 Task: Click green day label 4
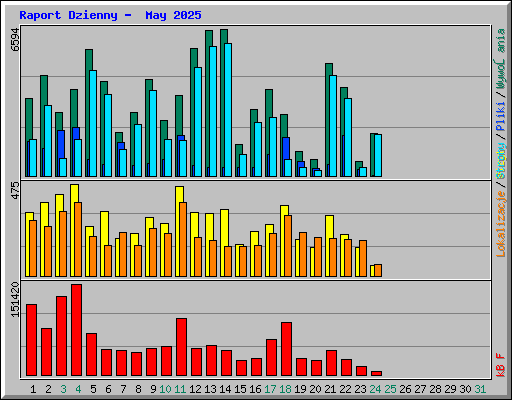78,389
